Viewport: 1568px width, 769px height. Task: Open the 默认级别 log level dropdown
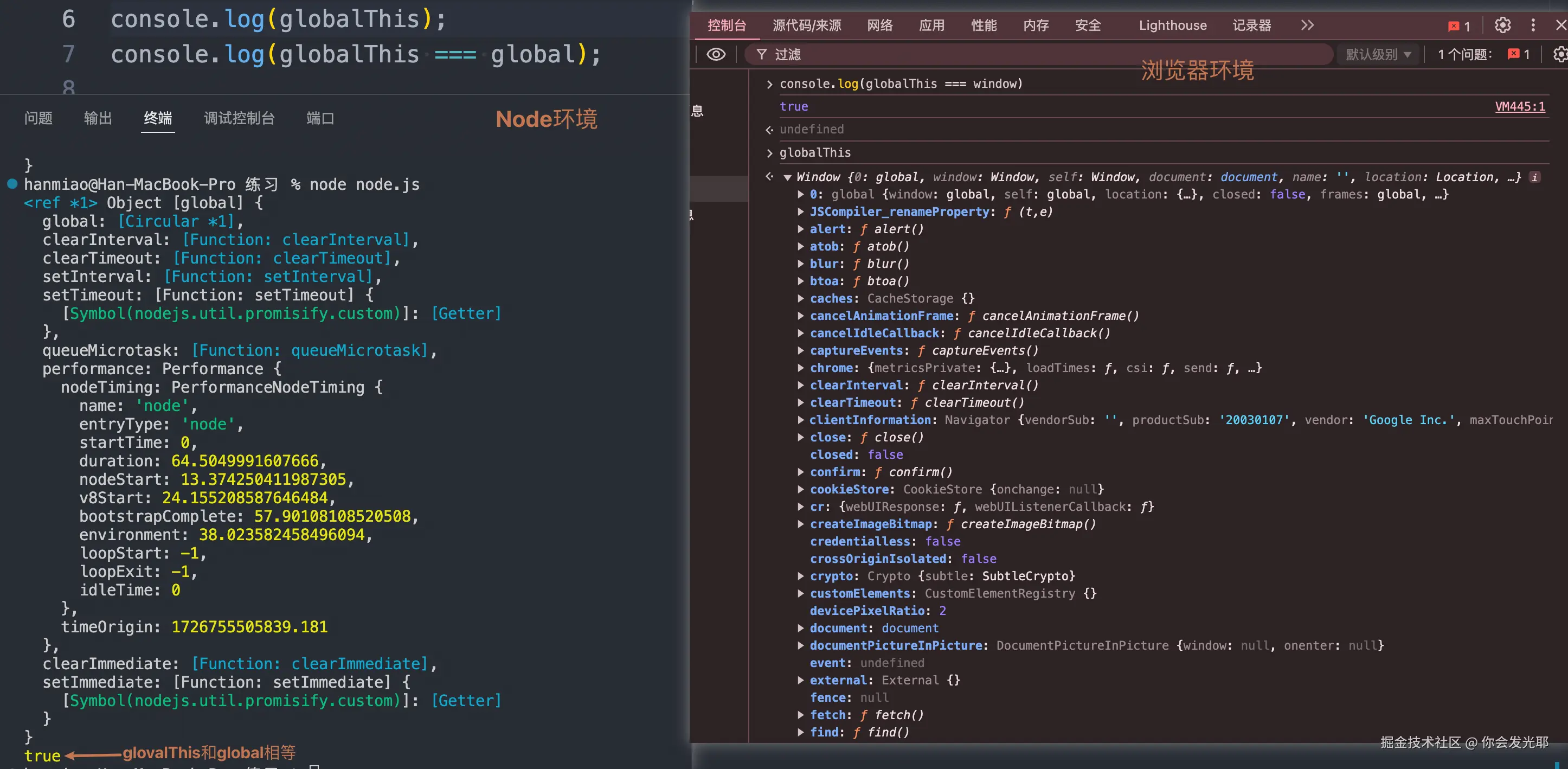(x=1378, y=54)
